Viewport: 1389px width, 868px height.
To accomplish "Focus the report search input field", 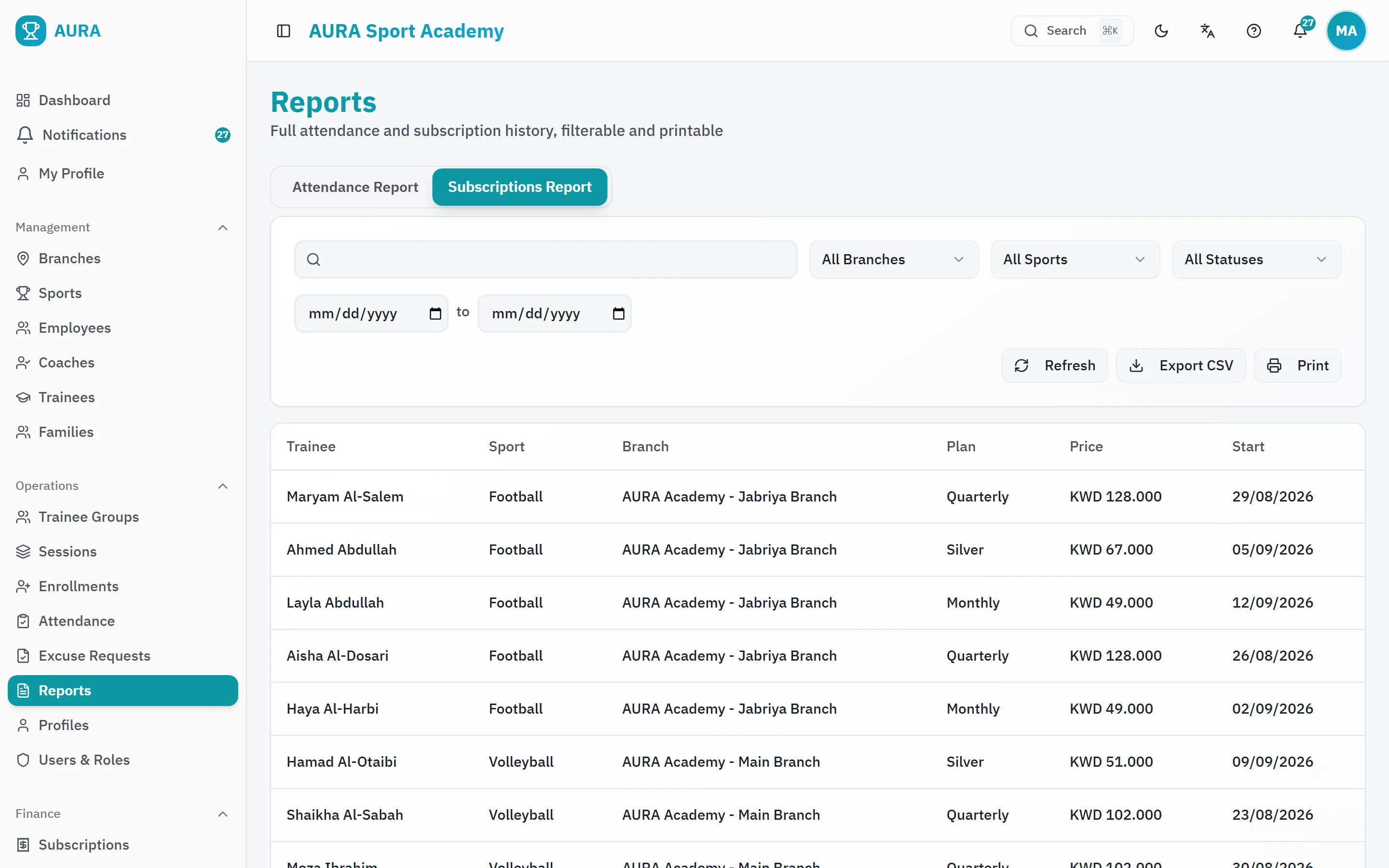I will (545, 259).
